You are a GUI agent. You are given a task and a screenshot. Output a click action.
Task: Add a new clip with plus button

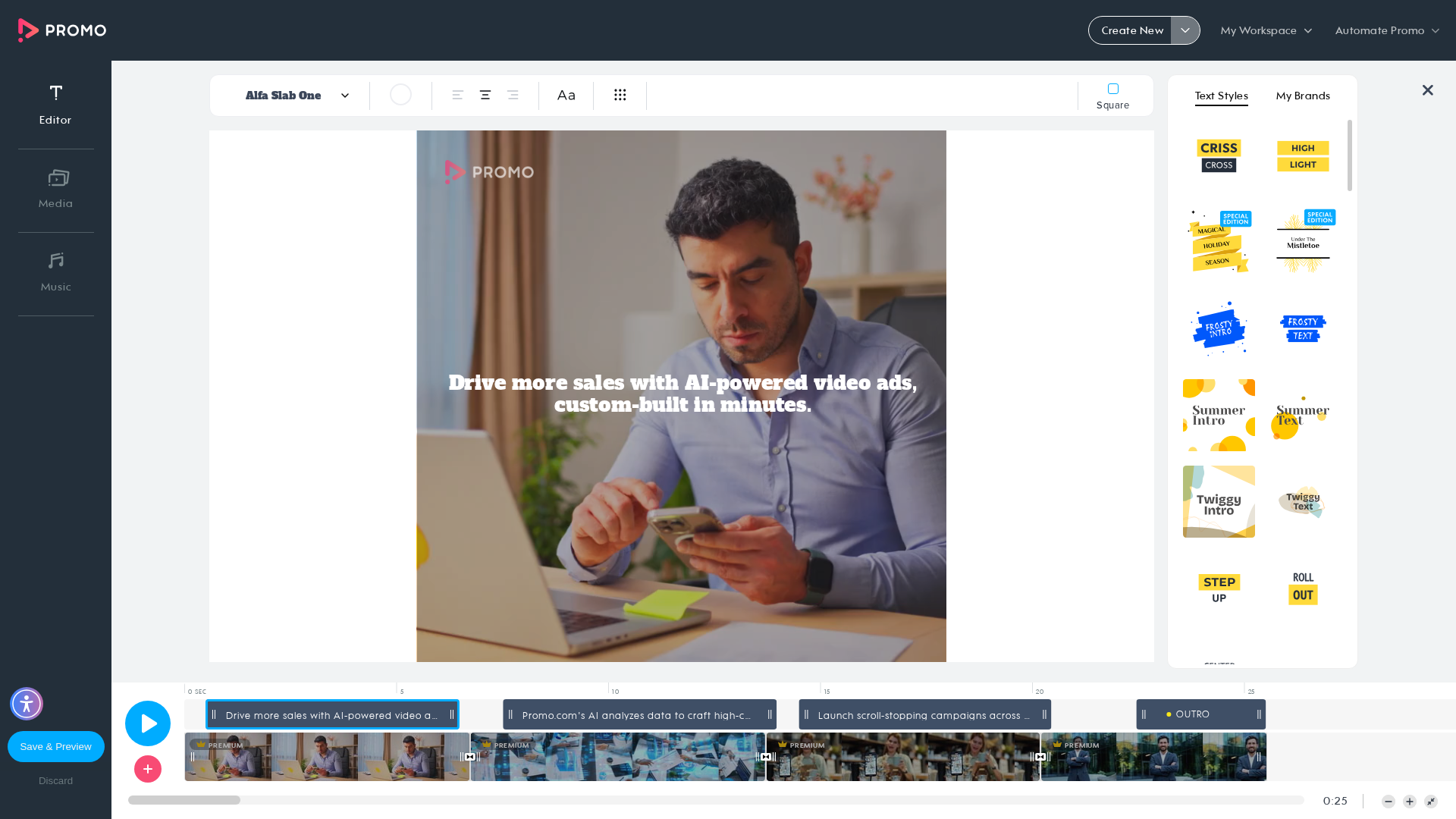coord(148,769)
